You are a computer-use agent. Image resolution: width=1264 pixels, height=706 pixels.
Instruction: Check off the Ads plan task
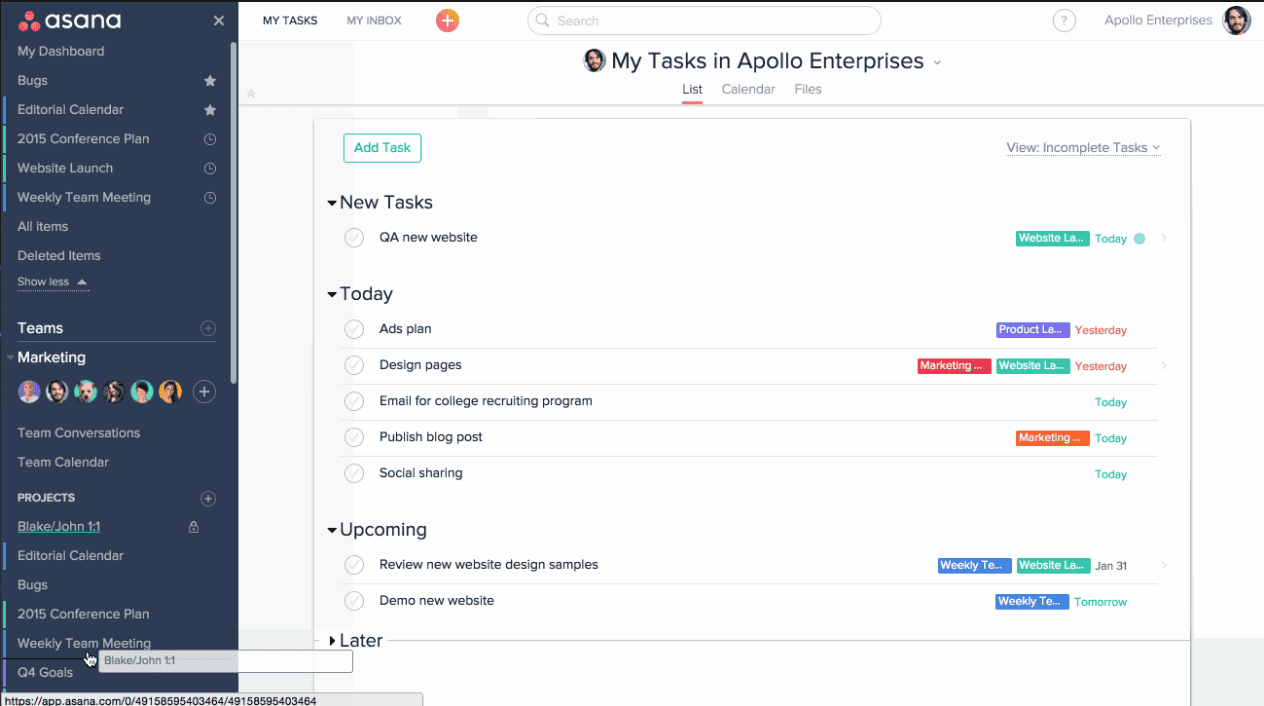coord(354,329)
